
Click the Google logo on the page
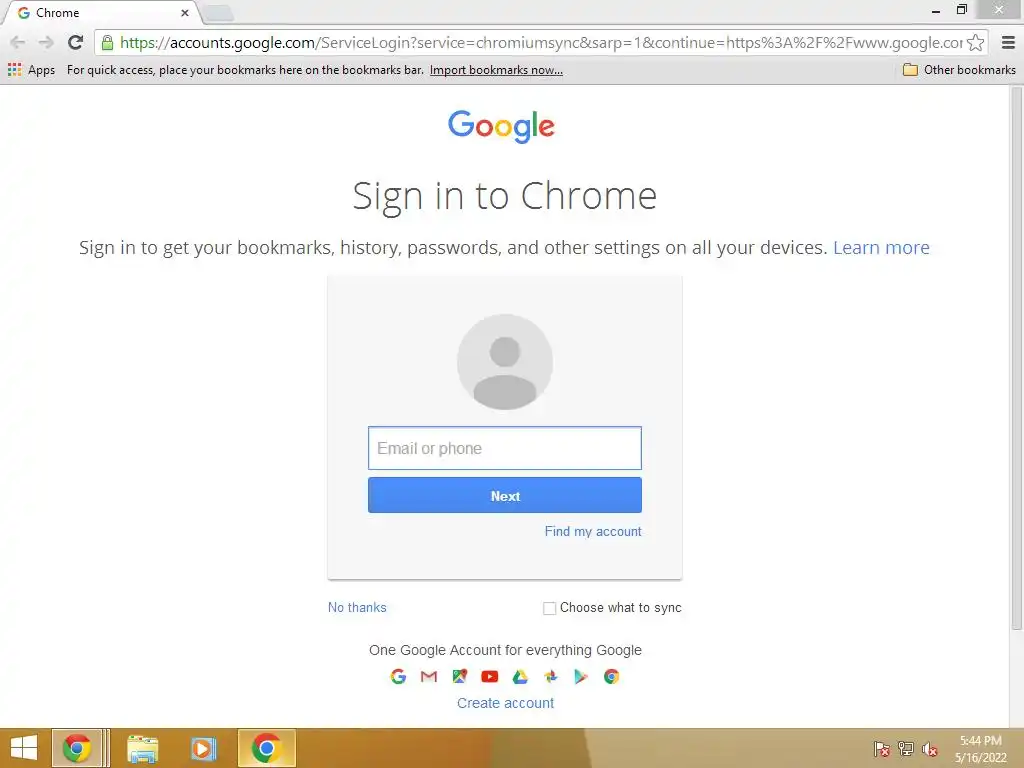coord(501,126)
